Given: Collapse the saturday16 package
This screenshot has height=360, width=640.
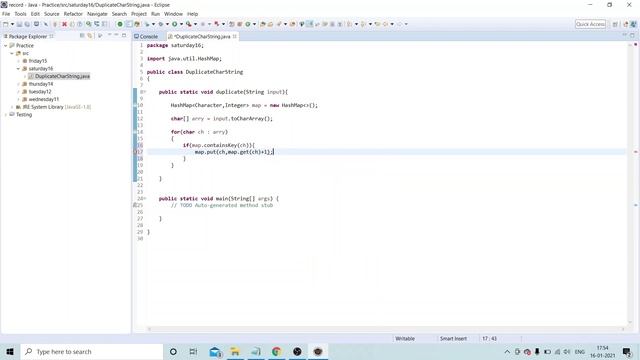Looking at the screenshot, I should pyautogui.click(x=18, y=69).
